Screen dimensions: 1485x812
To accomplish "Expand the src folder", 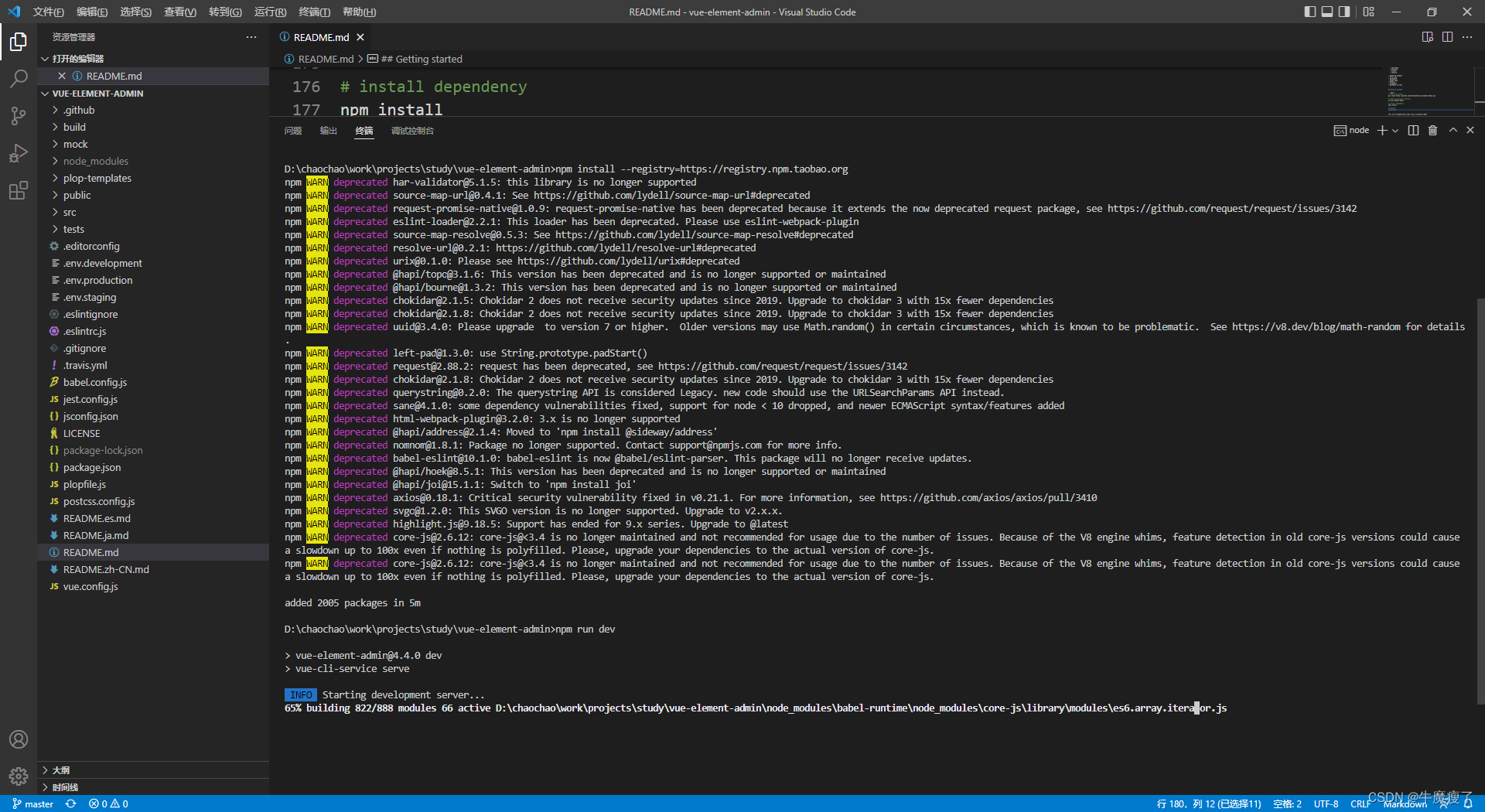I will coord(153,212).
